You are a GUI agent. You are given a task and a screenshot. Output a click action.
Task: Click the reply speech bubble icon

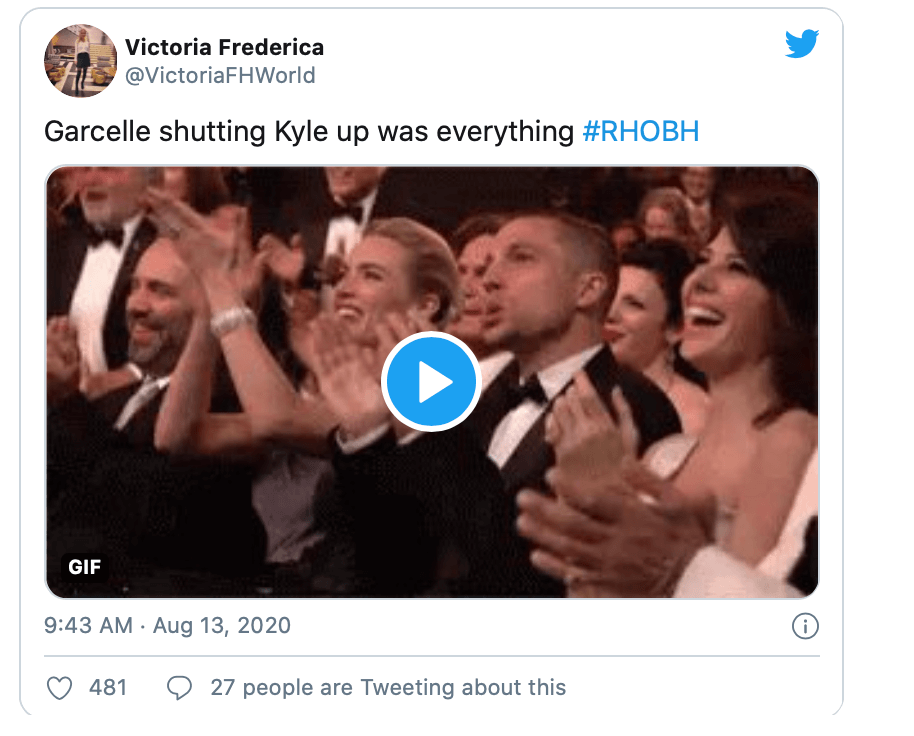coord(180,687)
